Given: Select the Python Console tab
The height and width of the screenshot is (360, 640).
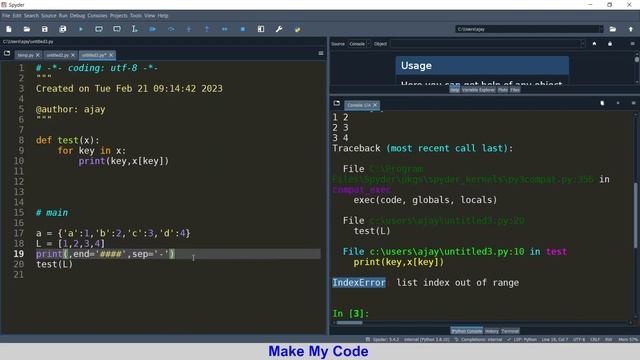Looking at the screenshot, I should (x=467, y=331).
